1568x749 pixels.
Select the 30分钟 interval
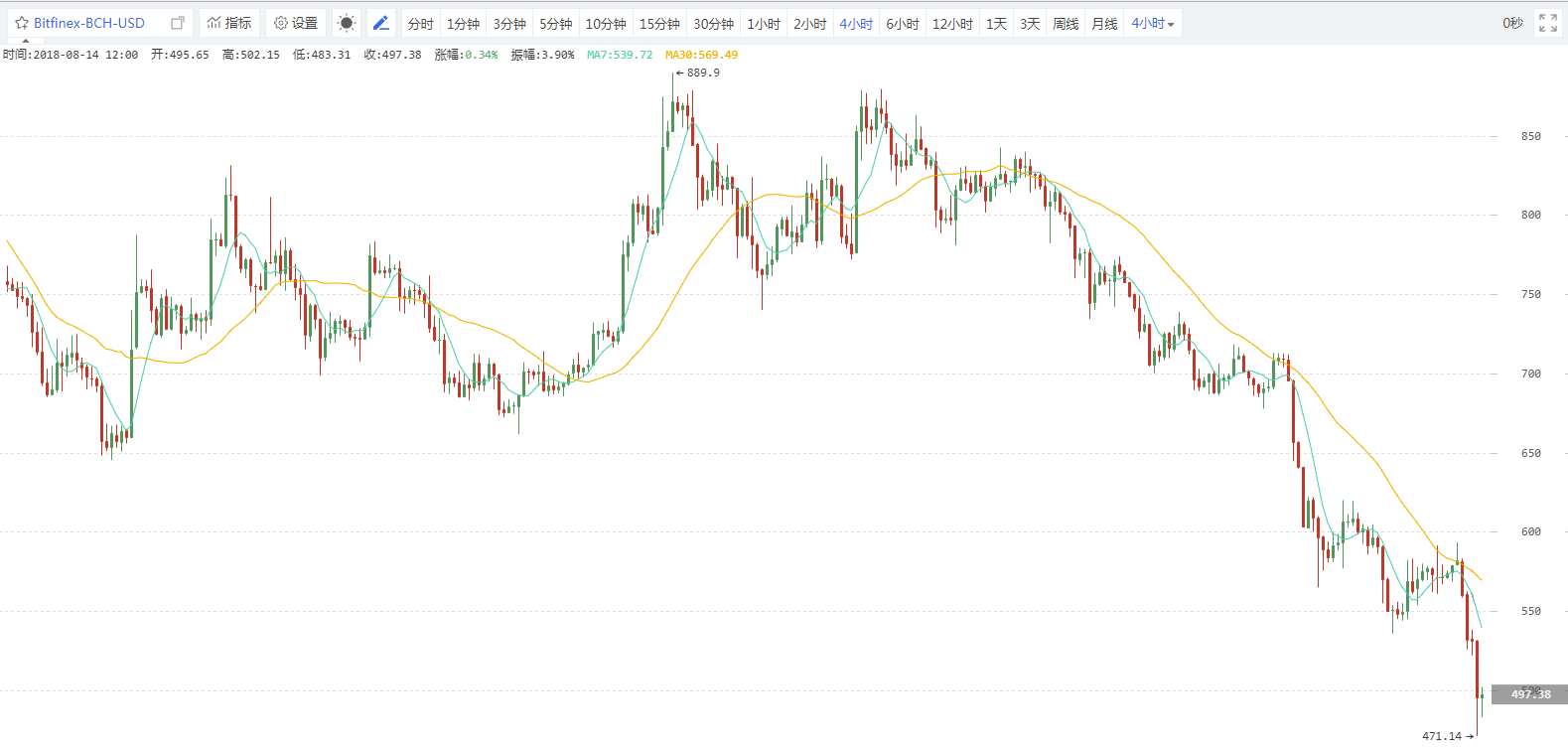click(713, 24)
